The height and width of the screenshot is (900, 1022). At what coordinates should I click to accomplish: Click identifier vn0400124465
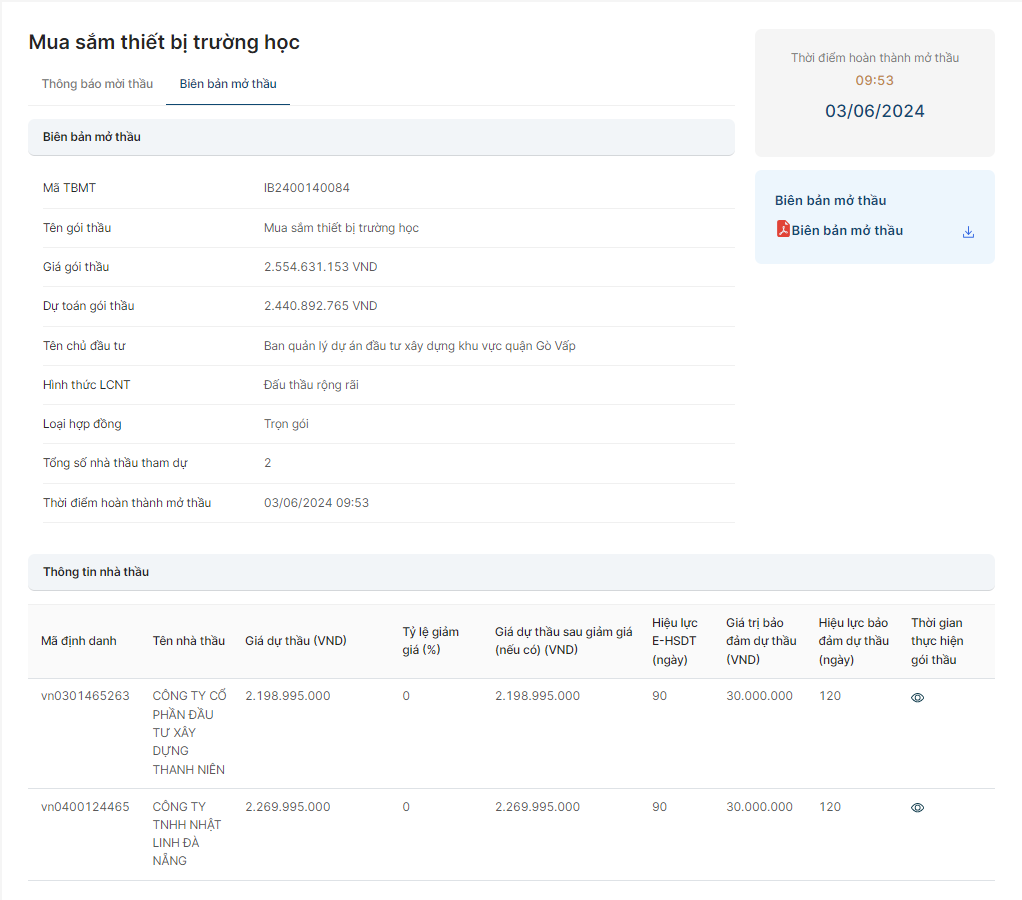point(85,807)
